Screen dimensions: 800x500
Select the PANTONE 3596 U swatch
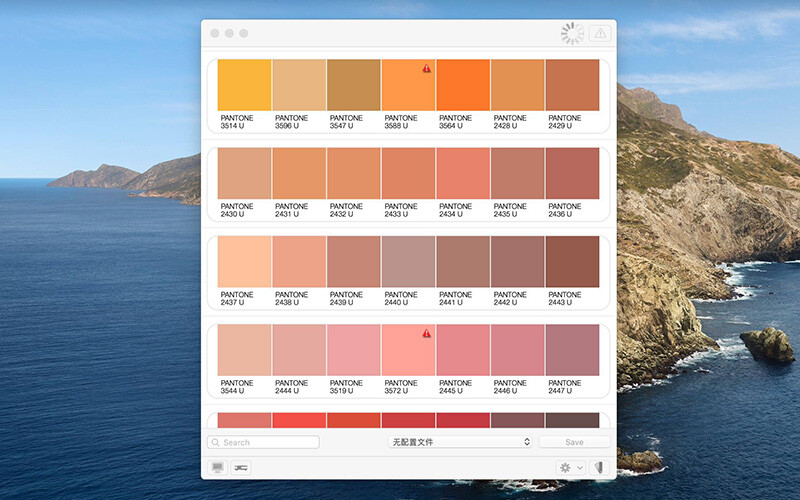(299, 85)
